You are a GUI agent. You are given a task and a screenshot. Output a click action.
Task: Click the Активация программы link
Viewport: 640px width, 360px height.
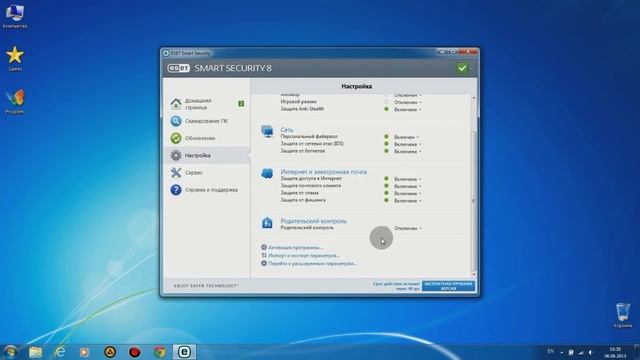(296, 247)
